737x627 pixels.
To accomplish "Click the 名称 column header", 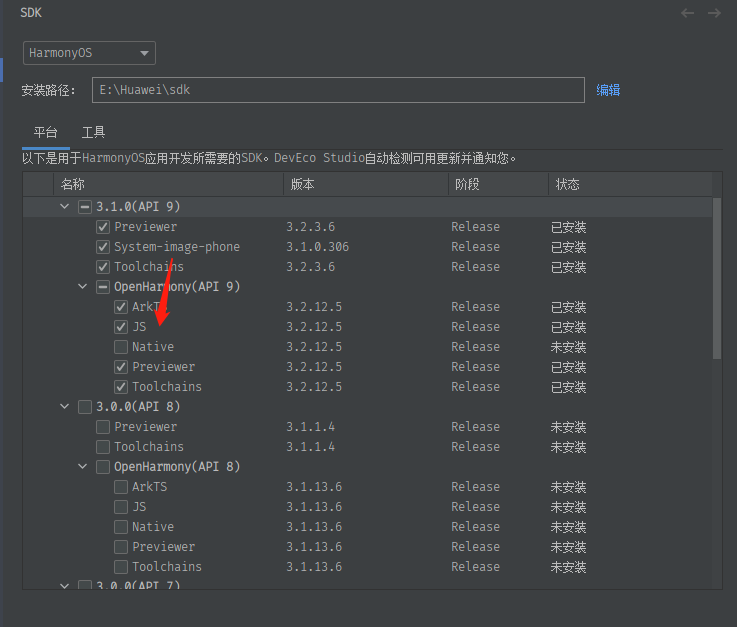I will [168, 184].
